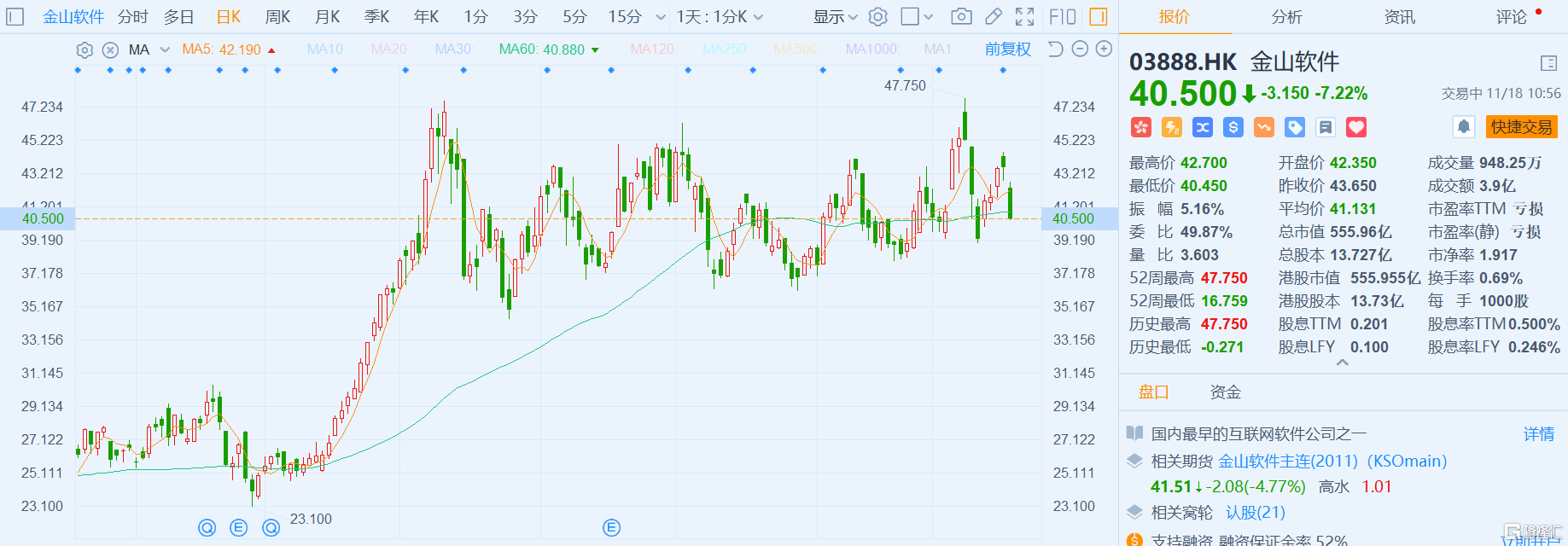Open the dropdown after 15分 period
The height and width of the screenshot is (546, 1568).
[661, 17]
